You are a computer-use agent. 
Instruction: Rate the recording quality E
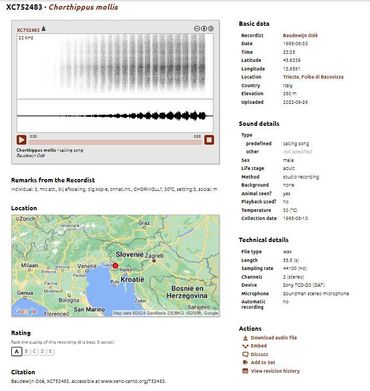click(50, 351)
